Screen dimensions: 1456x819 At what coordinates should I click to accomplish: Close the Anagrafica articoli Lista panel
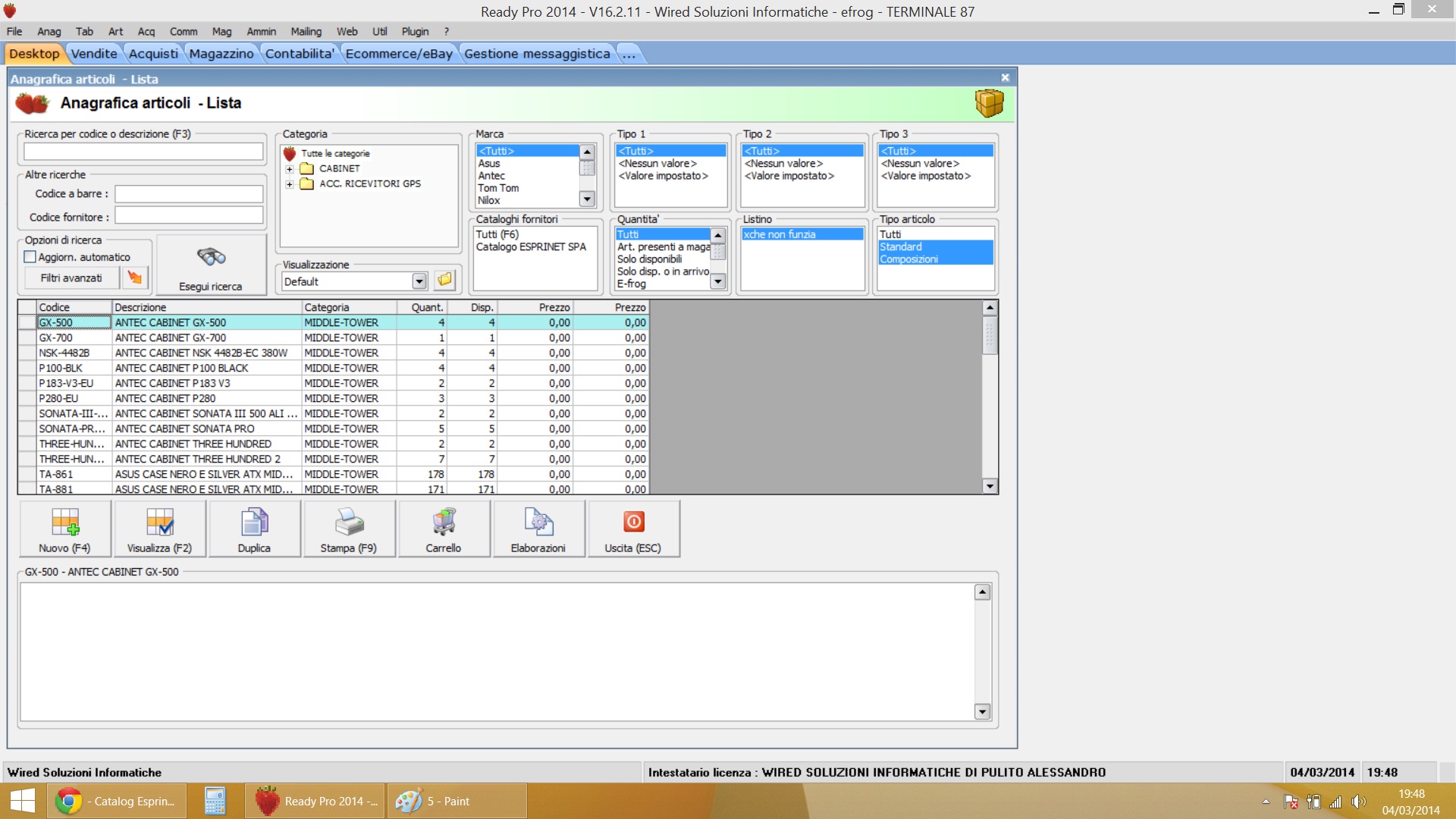1005,78
